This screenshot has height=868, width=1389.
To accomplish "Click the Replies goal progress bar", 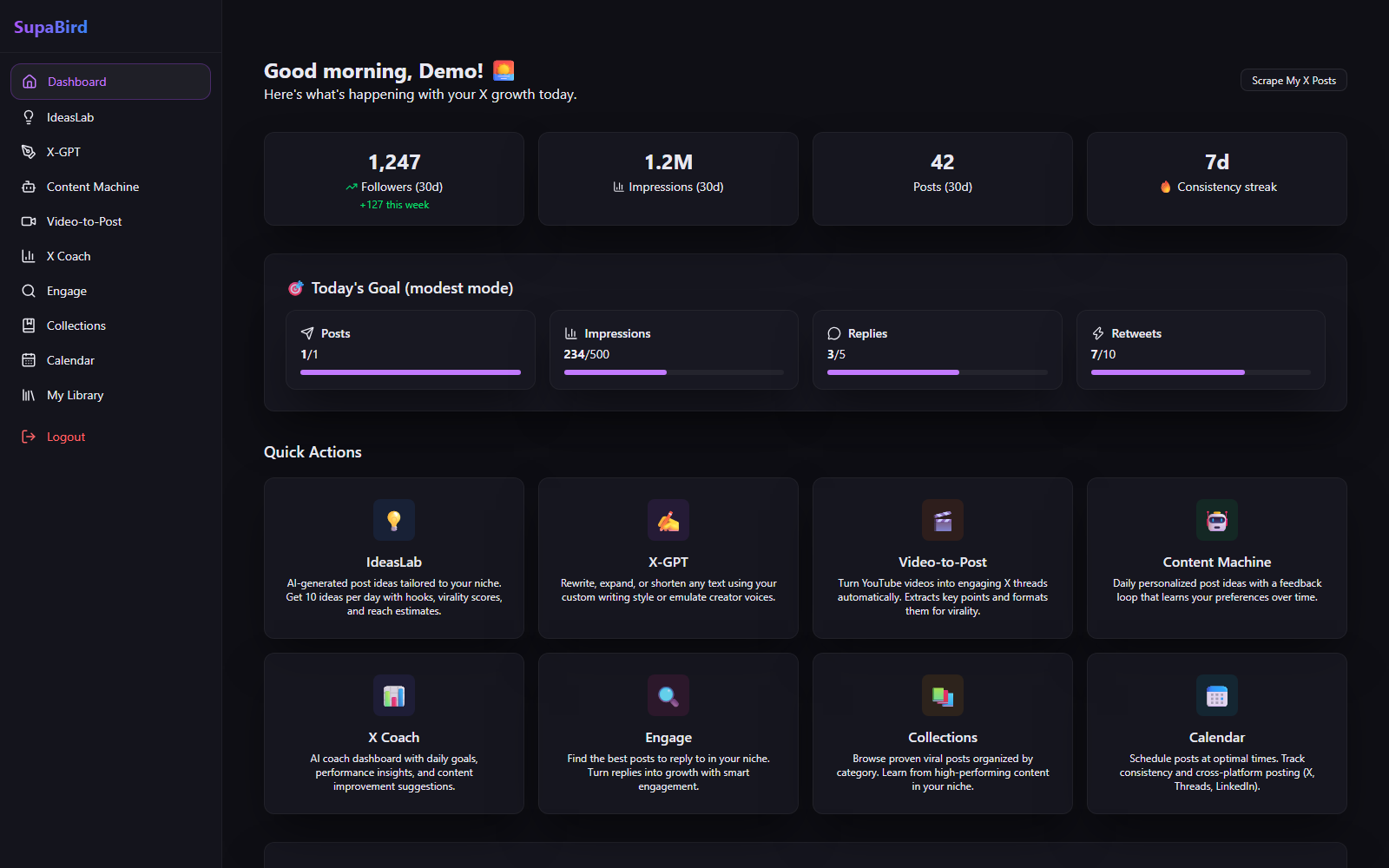I will (x=938, y=372).
